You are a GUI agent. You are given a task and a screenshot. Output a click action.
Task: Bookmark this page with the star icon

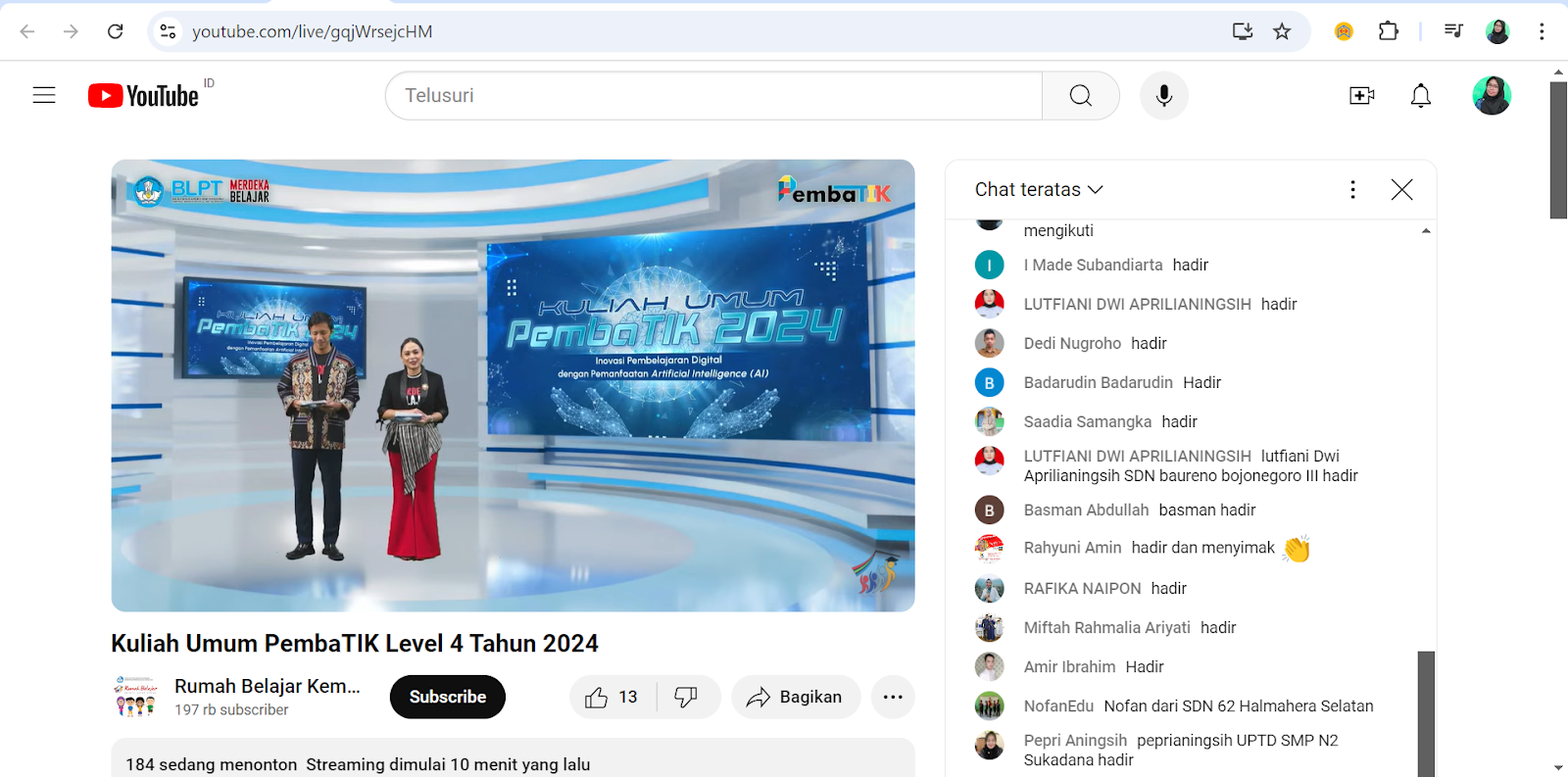coord(1282,31)
